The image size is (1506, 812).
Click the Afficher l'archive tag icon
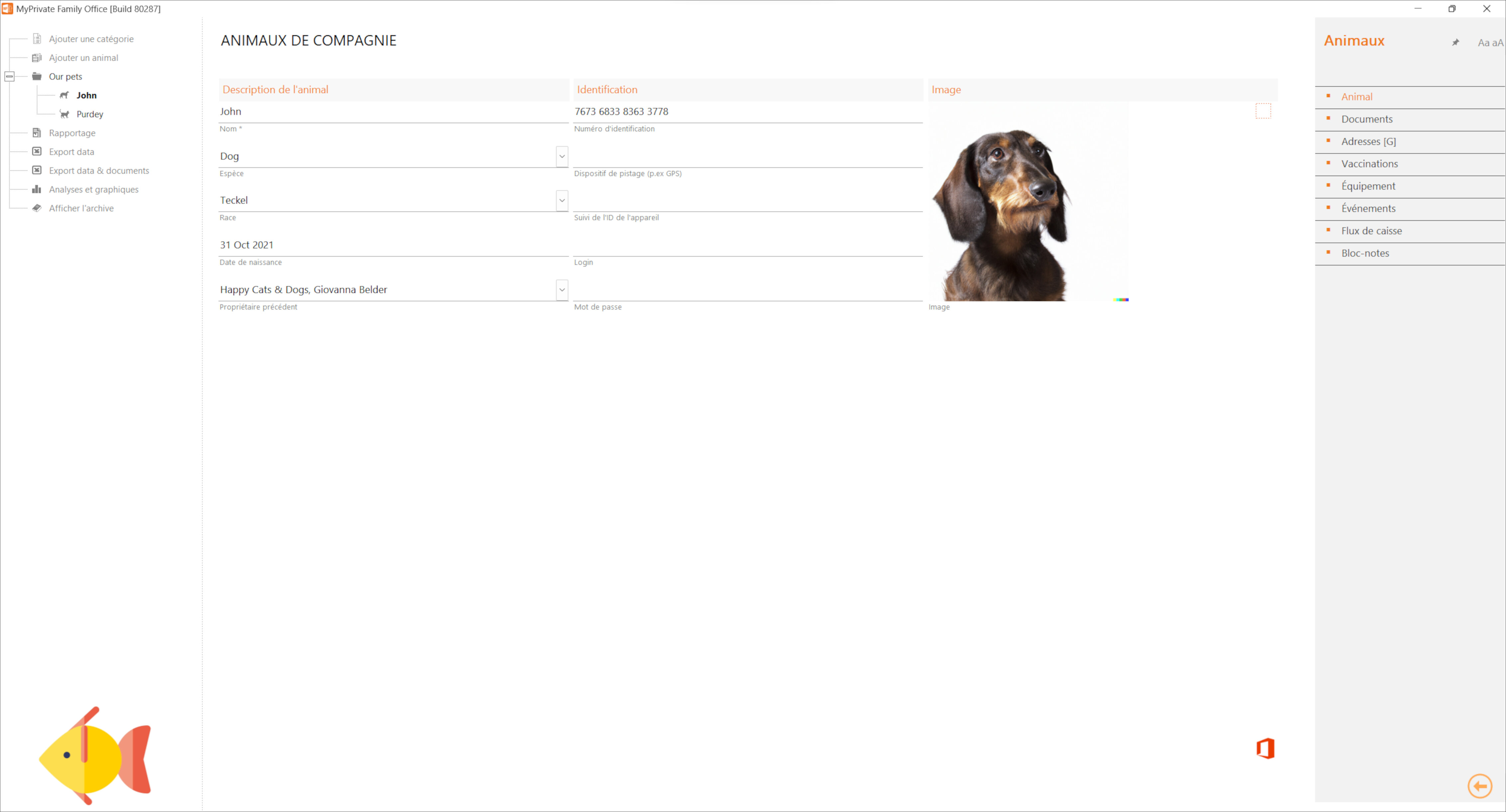click(x=36, y=208)
